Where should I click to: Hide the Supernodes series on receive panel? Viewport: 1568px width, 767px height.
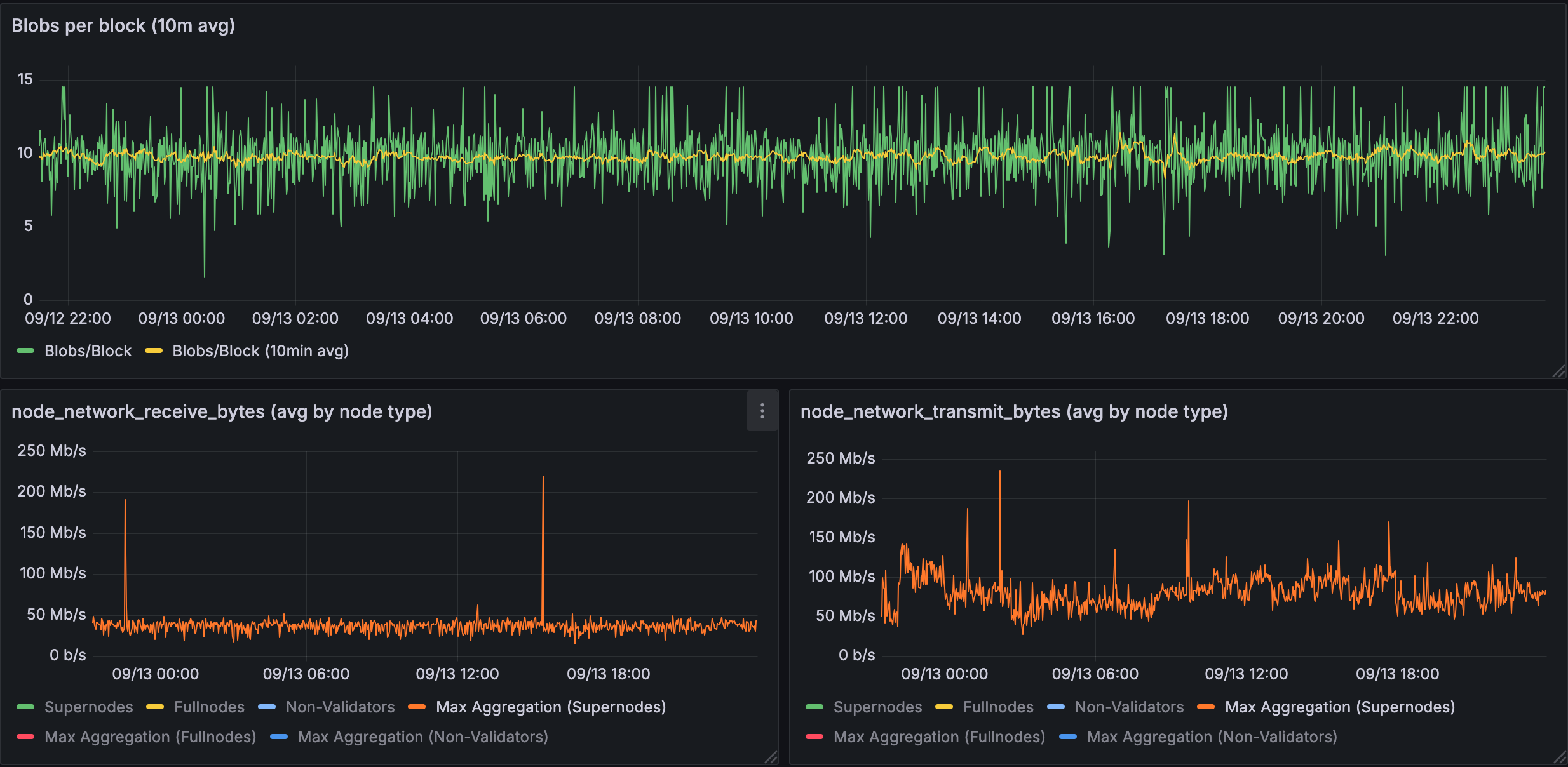(89, 707)
